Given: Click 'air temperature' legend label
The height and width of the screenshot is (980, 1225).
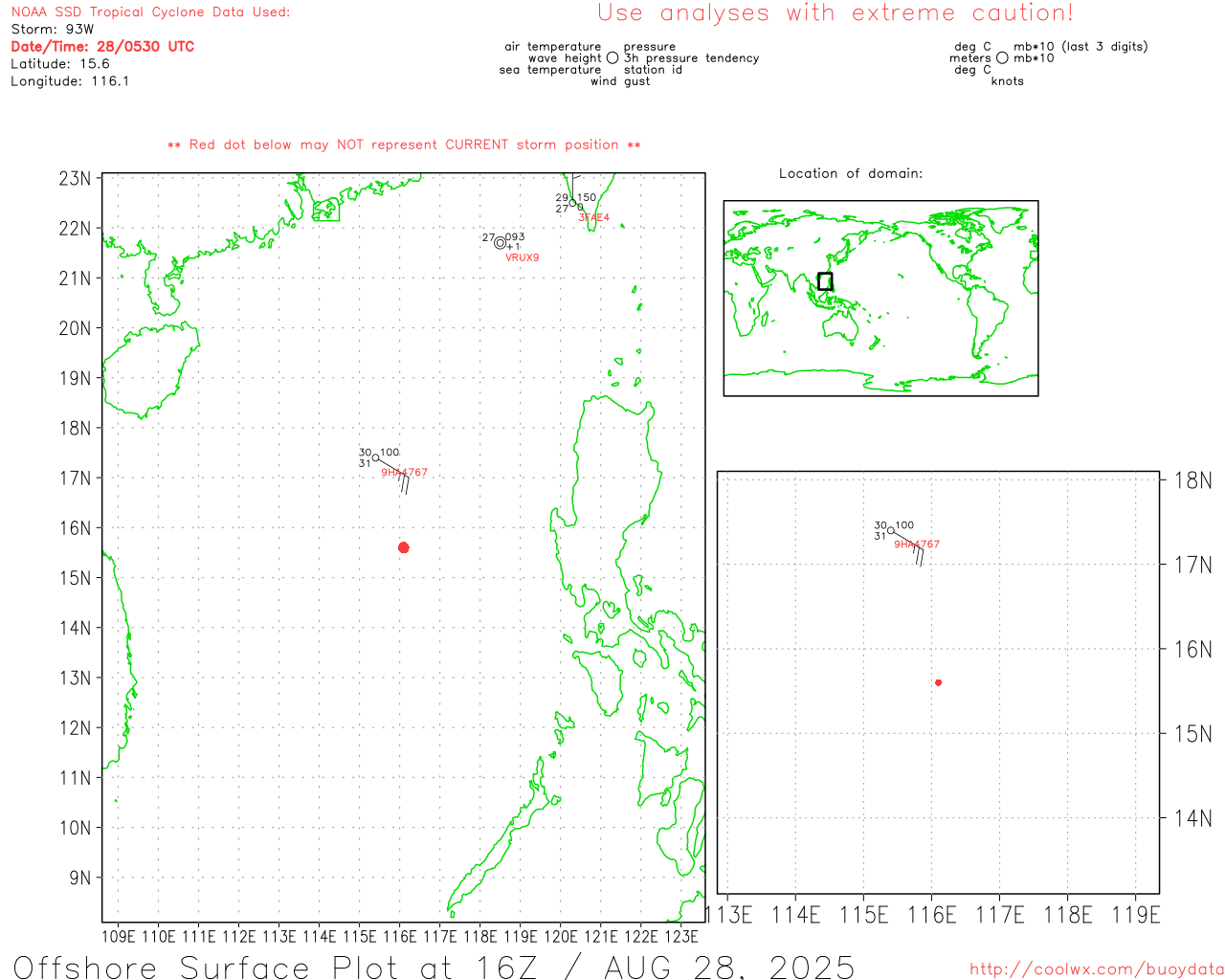Looking at the screenshot, I should click(x=553, y=47).
